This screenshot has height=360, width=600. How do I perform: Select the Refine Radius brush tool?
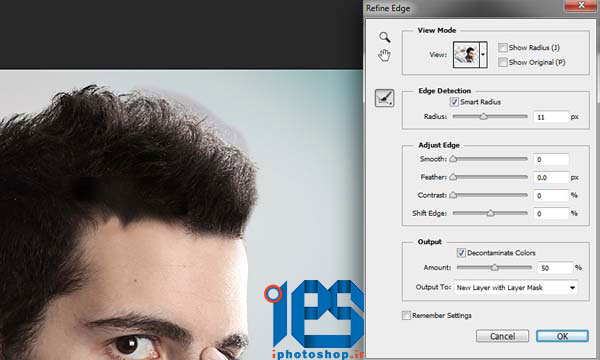click(x=385, y=98)
